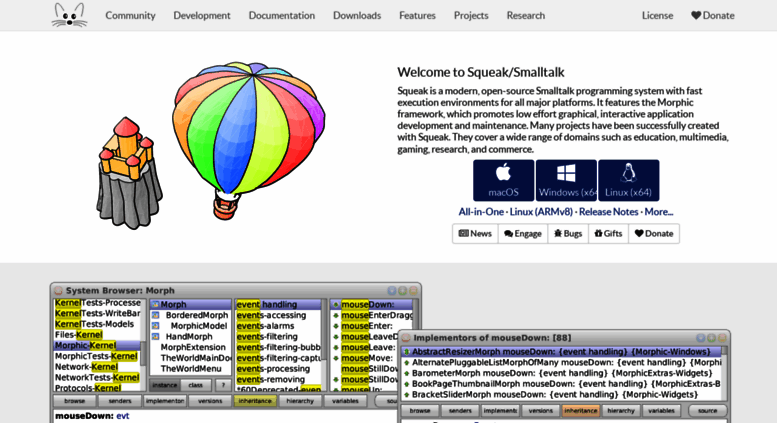
Task: Open the Research page
Action: coord(525,15)
